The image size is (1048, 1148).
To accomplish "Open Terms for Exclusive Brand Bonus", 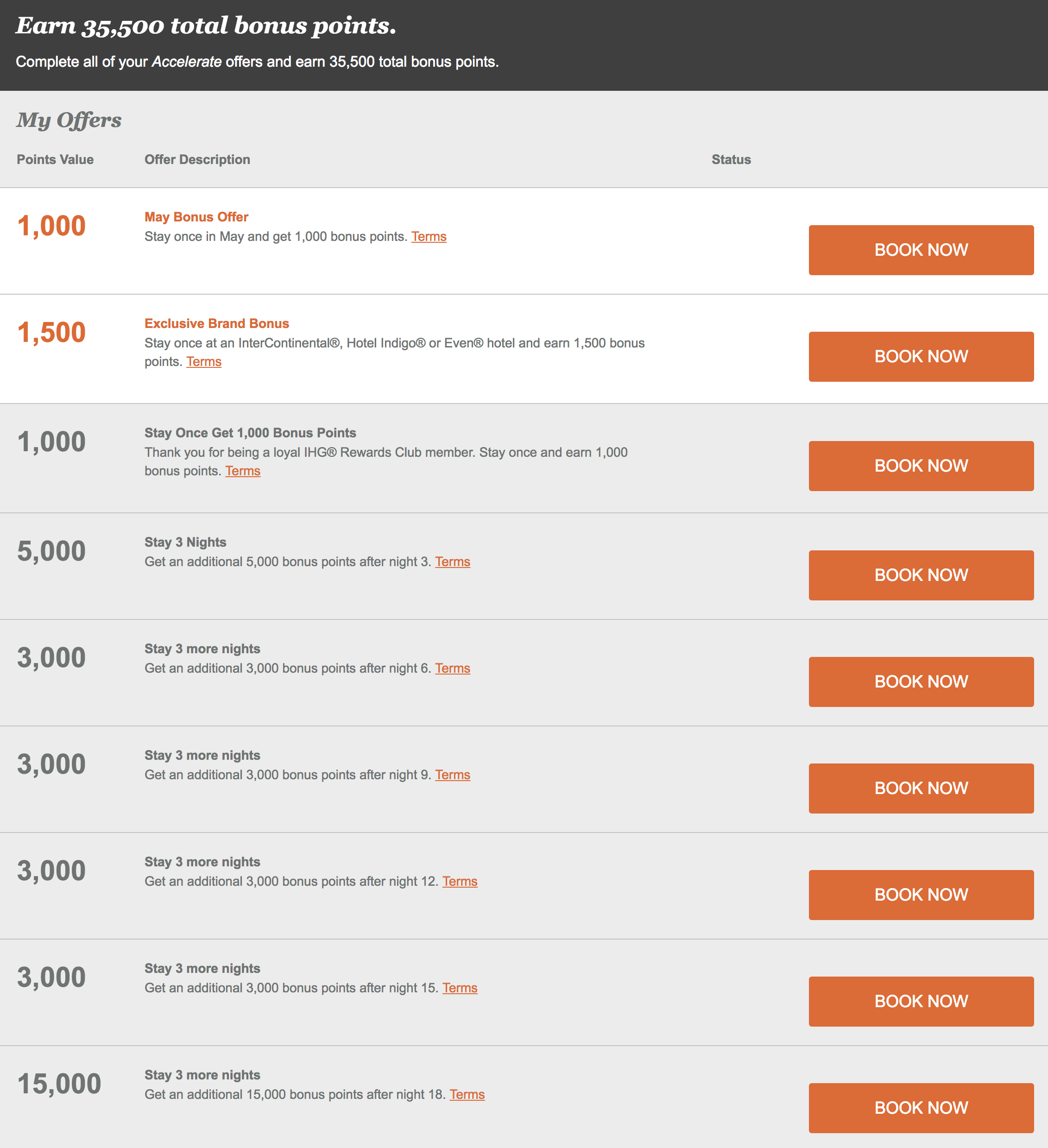I will (203, 362).
